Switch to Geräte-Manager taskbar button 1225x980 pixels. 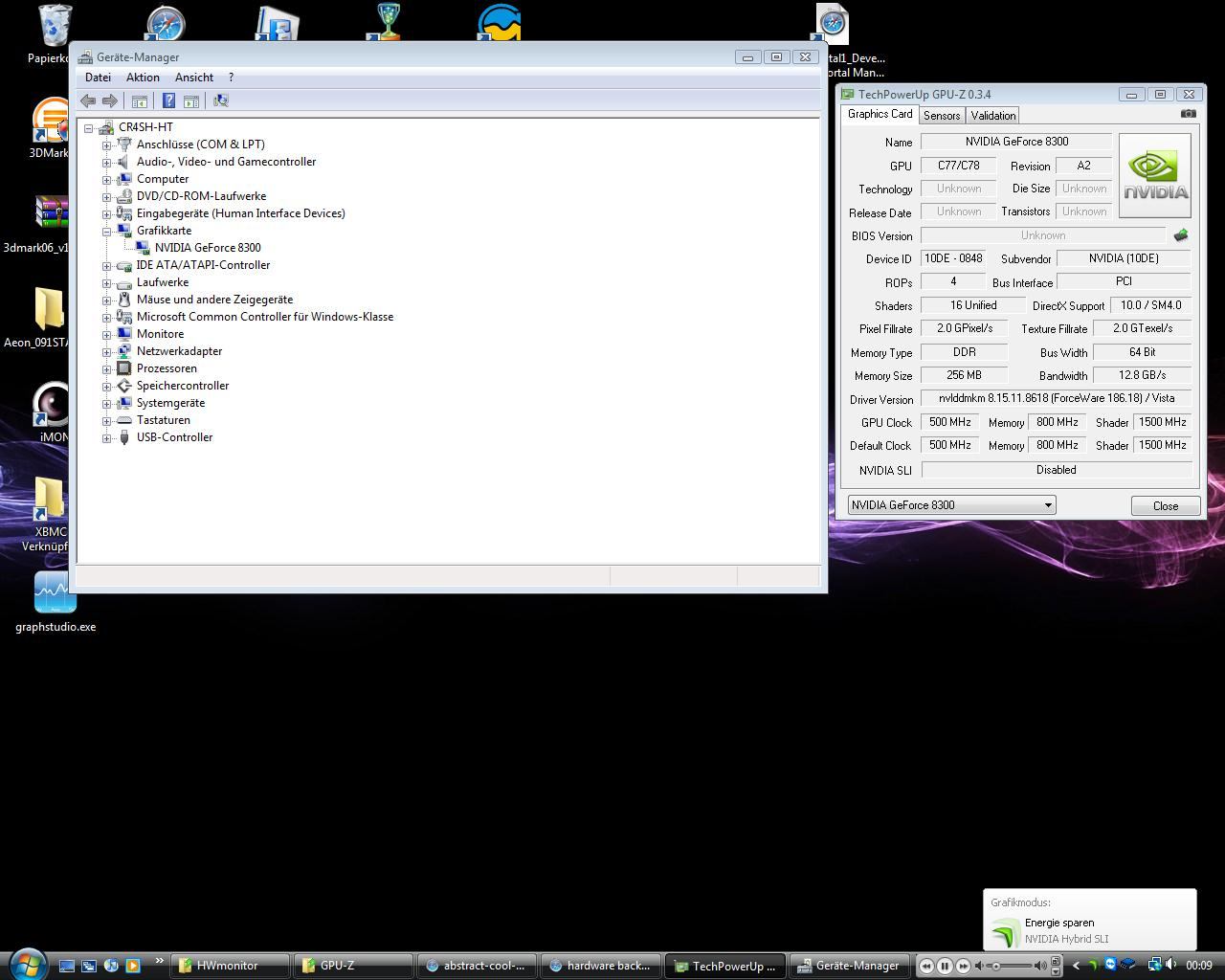[x=850, y=966]
